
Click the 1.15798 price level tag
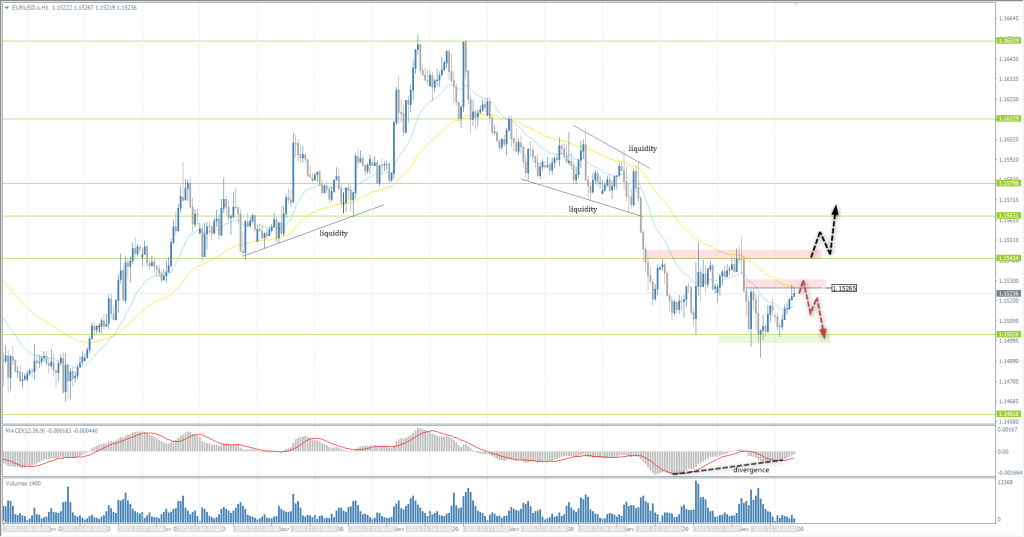1007,183
